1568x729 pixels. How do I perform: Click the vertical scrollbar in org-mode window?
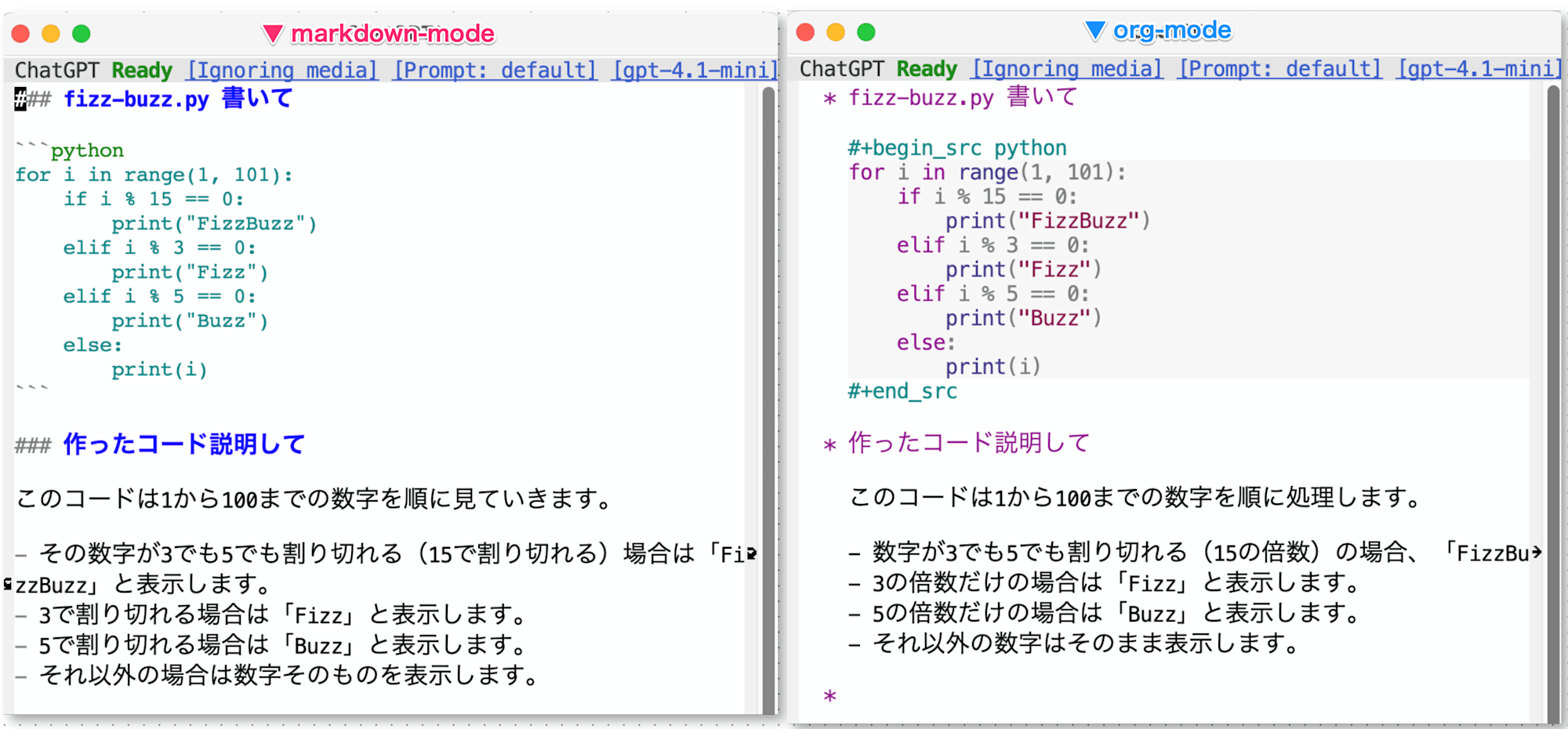(x=1553, y=404)
